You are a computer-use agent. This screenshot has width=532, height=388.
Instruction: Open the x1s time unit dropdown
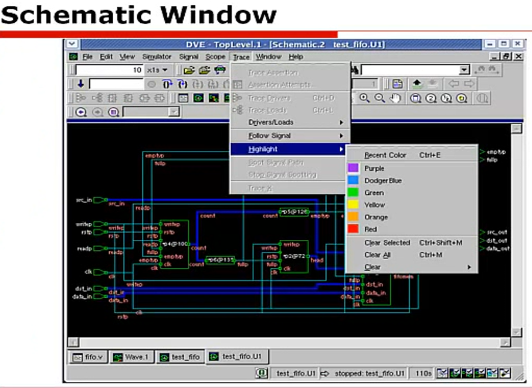pos(157,70)
